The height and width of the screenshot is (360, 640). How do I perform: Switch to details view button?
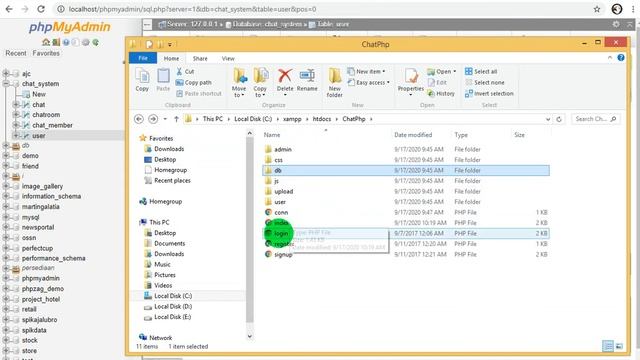[x=608, y=346]
